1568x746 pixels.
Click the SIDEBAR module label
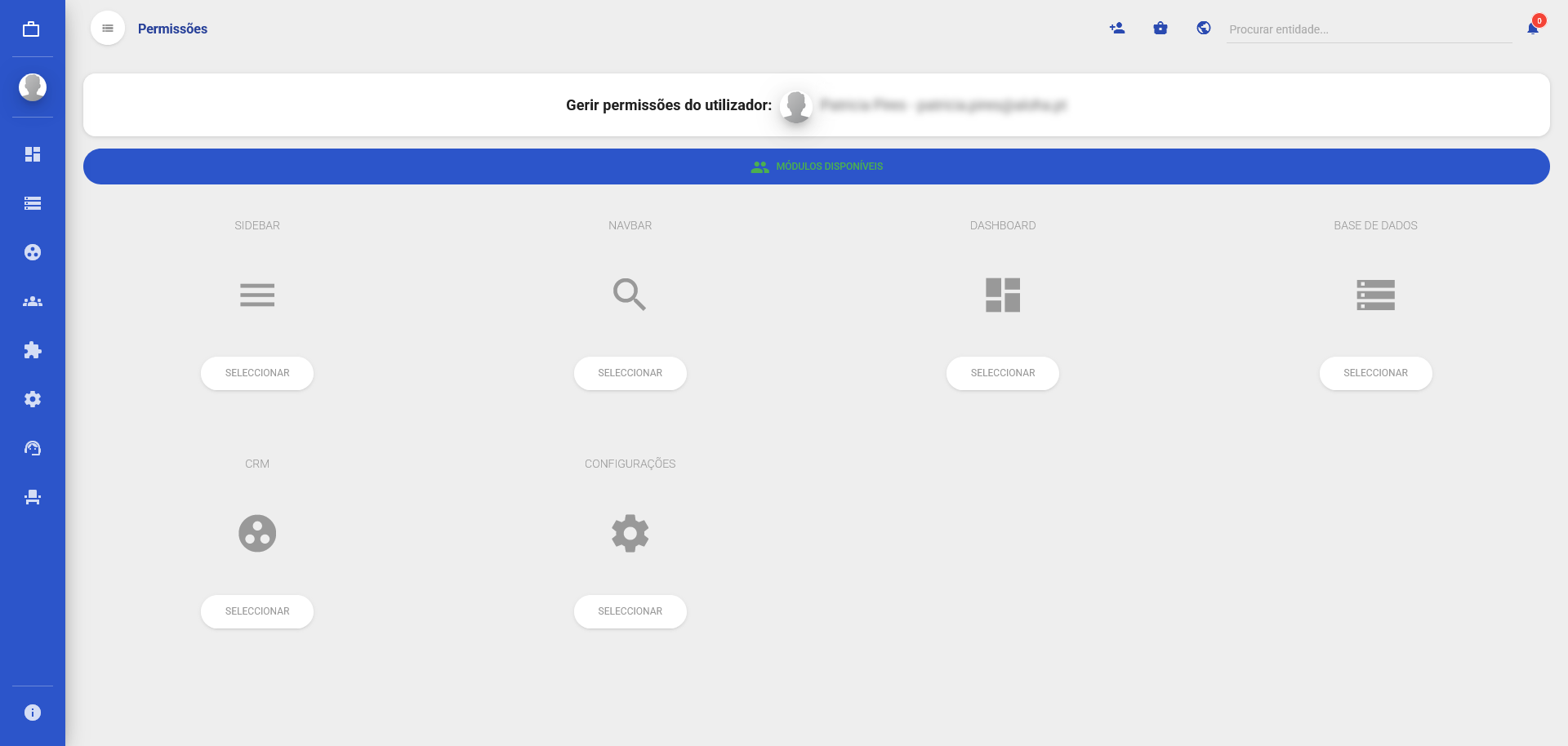pos(257,225)
